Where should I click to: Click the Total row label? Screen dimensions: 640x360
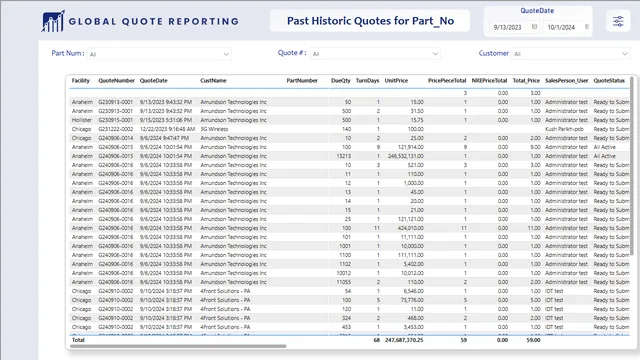78,340
